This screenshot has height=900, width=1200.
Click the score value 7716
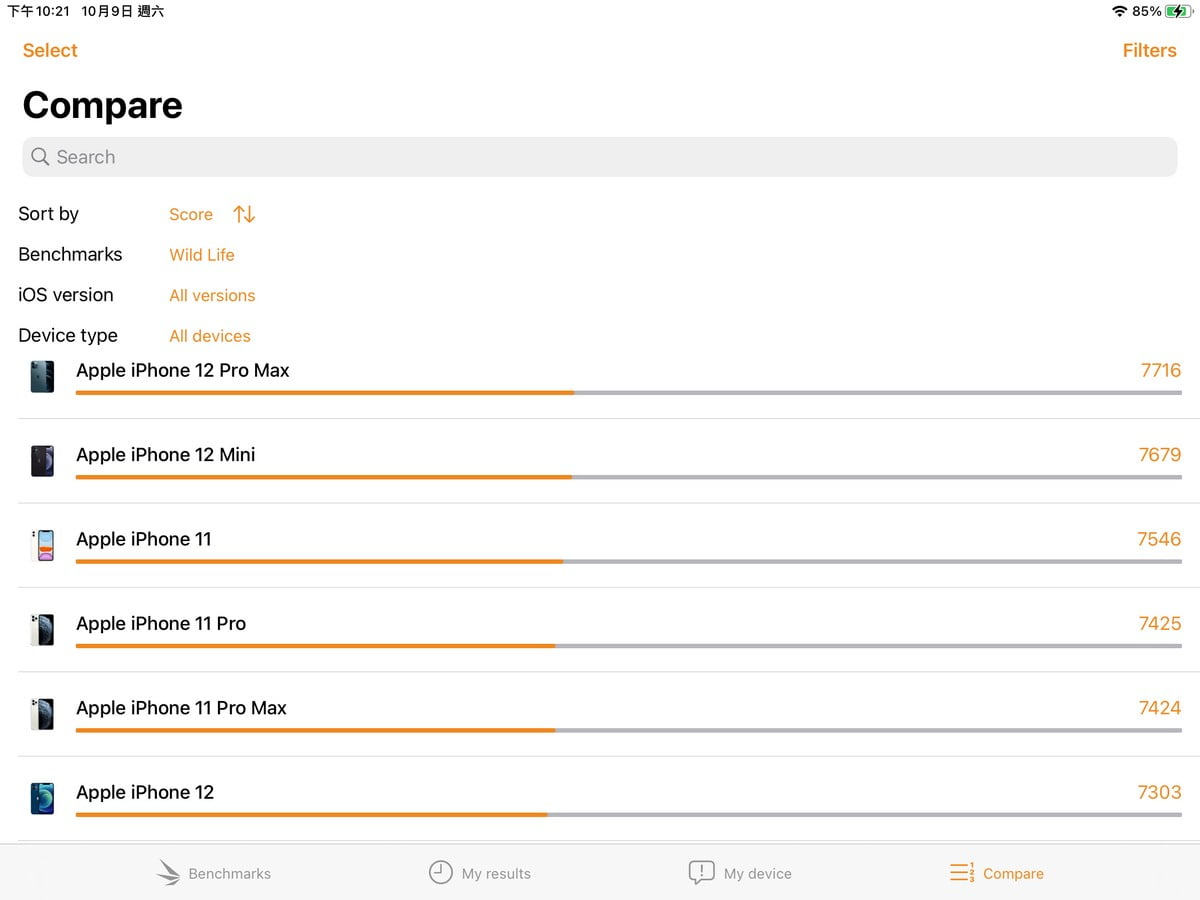(x=1161, y=370)
